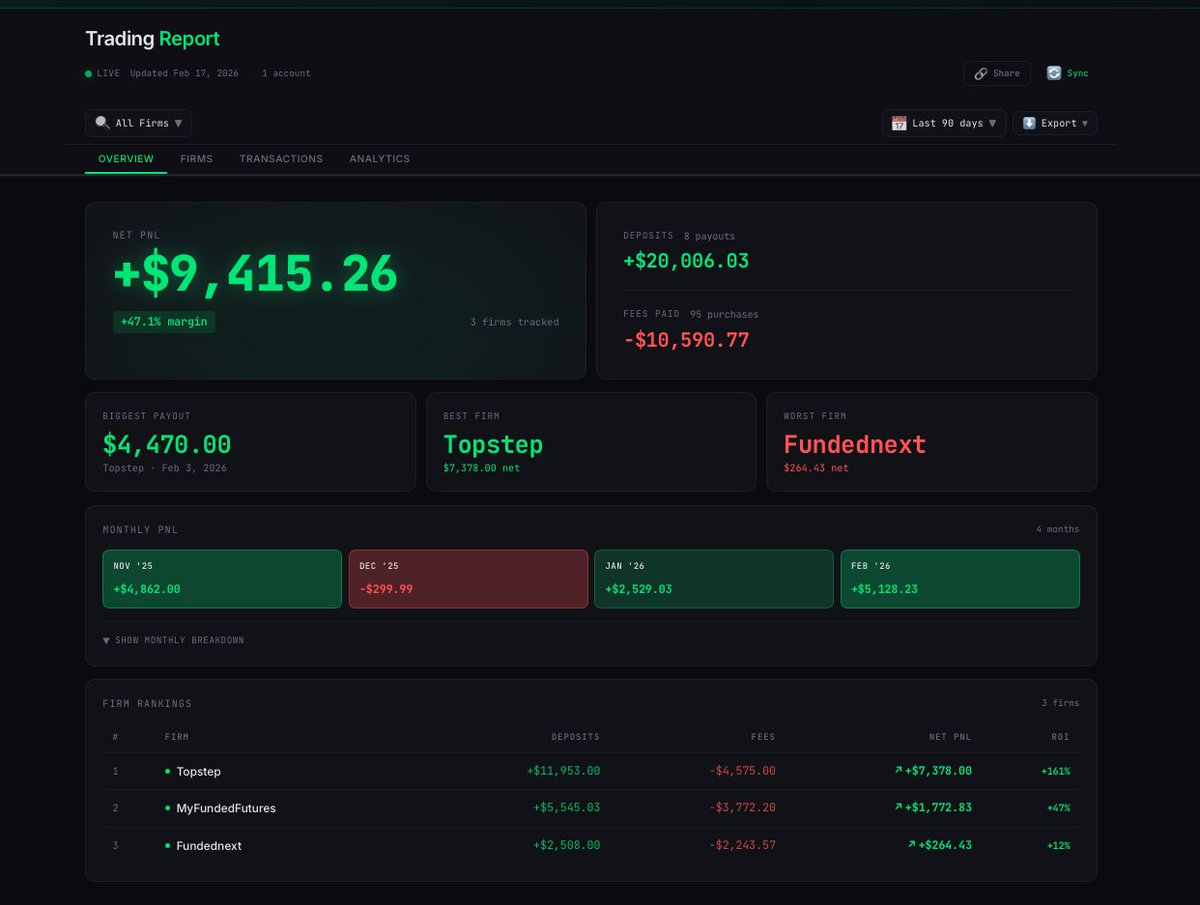Select the Nov '25 monthly PNL card
The height and width of the screenshot is (905, 1200).
[x=222, y=579]
